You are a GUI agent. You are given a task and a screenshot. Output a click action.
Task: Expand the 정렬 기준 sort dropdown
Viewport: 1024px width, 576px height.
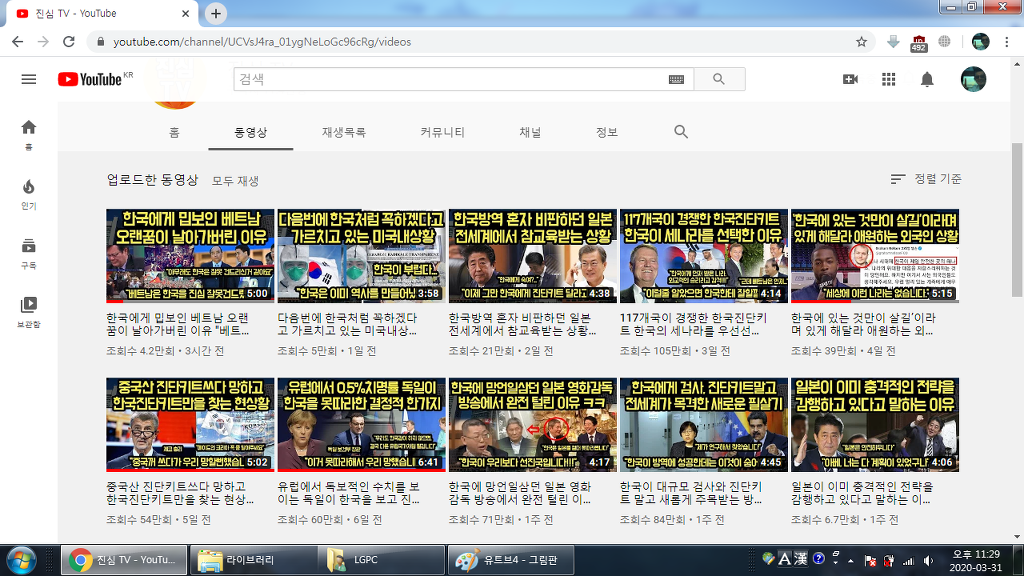point(925,179)
